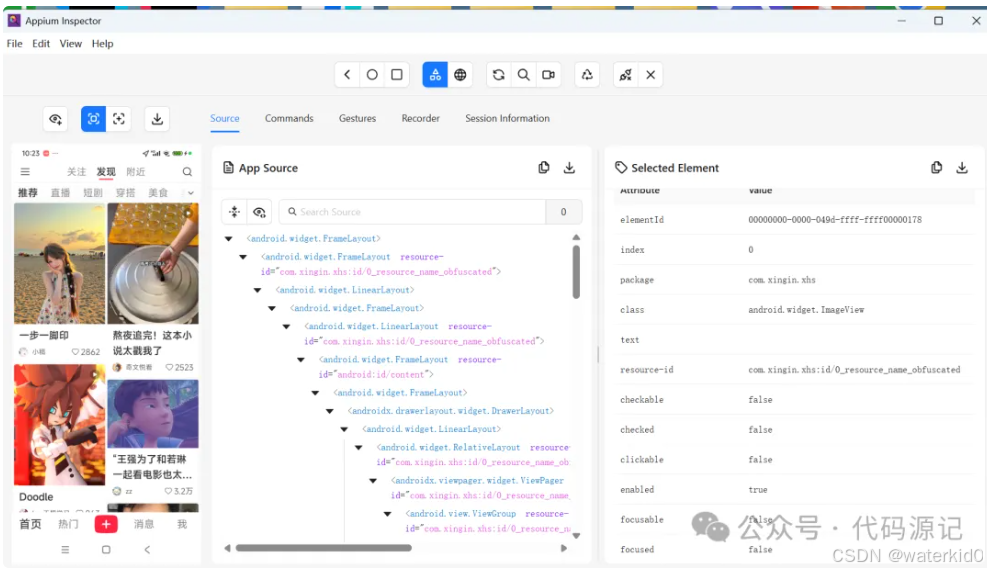Viewport: 987px width, 573px height.
Task: Tap 首页 in phone bottom navigation
Action: (x=30, y=524)
